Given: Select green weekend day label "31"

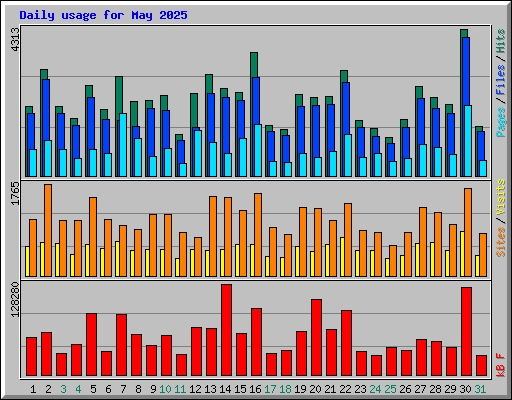Looking at the screenshot, I should point(480,389).
